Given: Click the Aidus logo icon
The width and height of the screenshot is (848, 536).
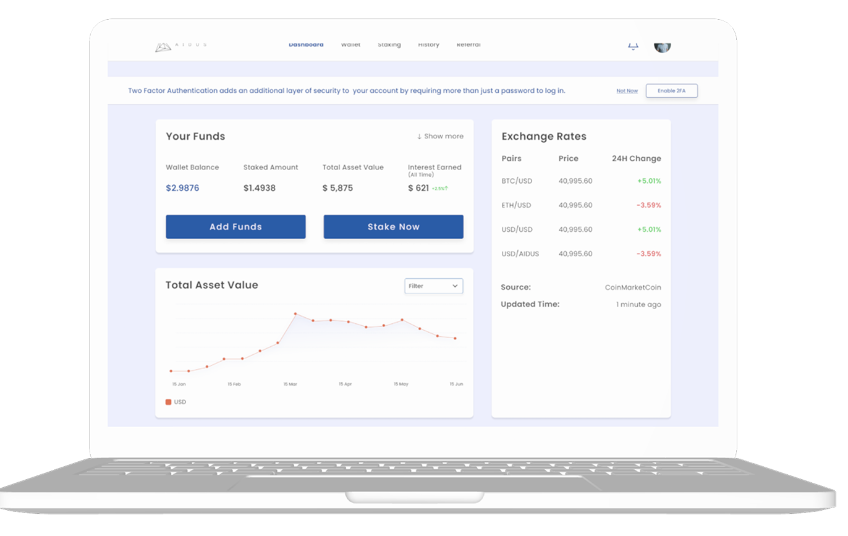Looking at the screenshot, I should tap(163, 47).
